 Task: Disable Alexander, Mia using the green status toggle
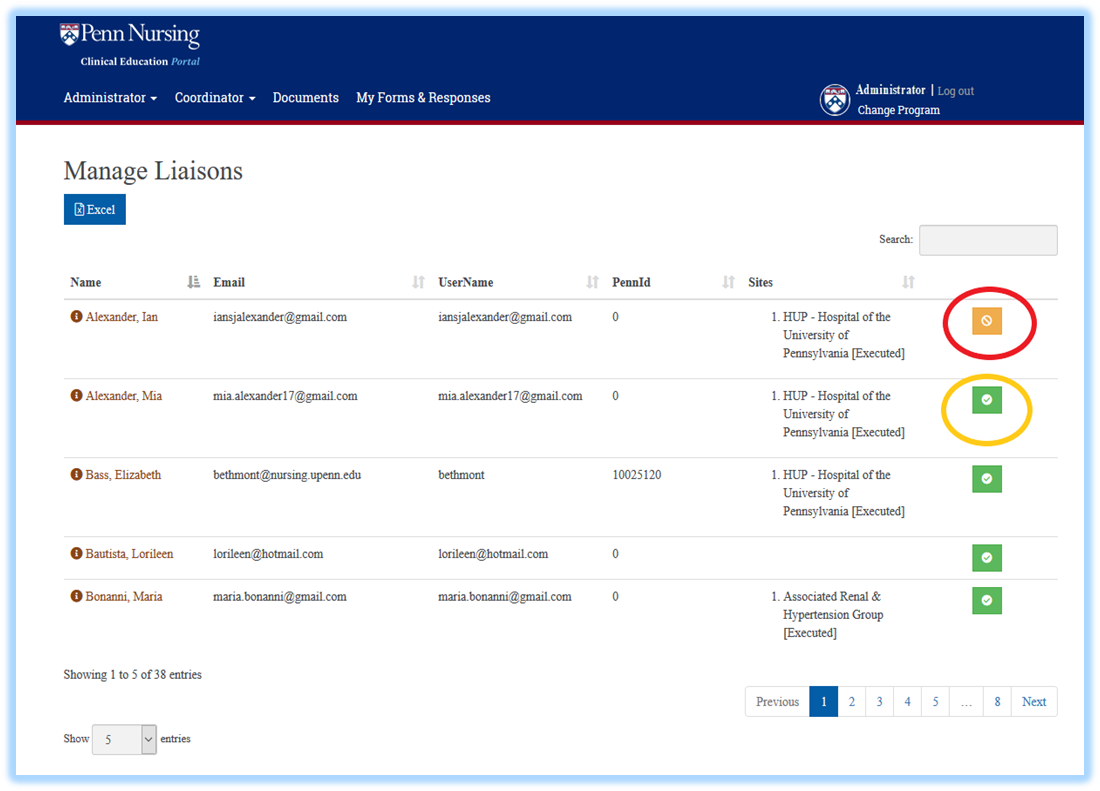click(x=986, y=400)
